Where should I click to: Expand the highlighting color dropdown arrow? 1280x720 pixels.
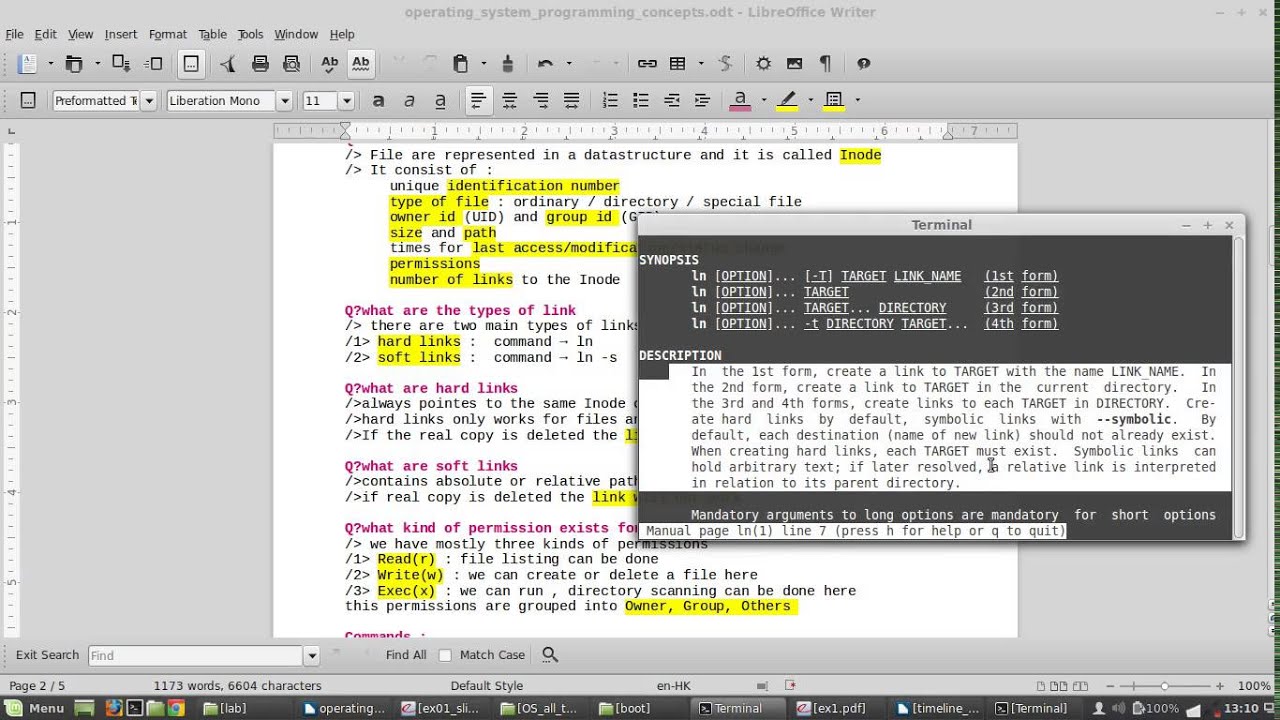click(x=810, y=101)
